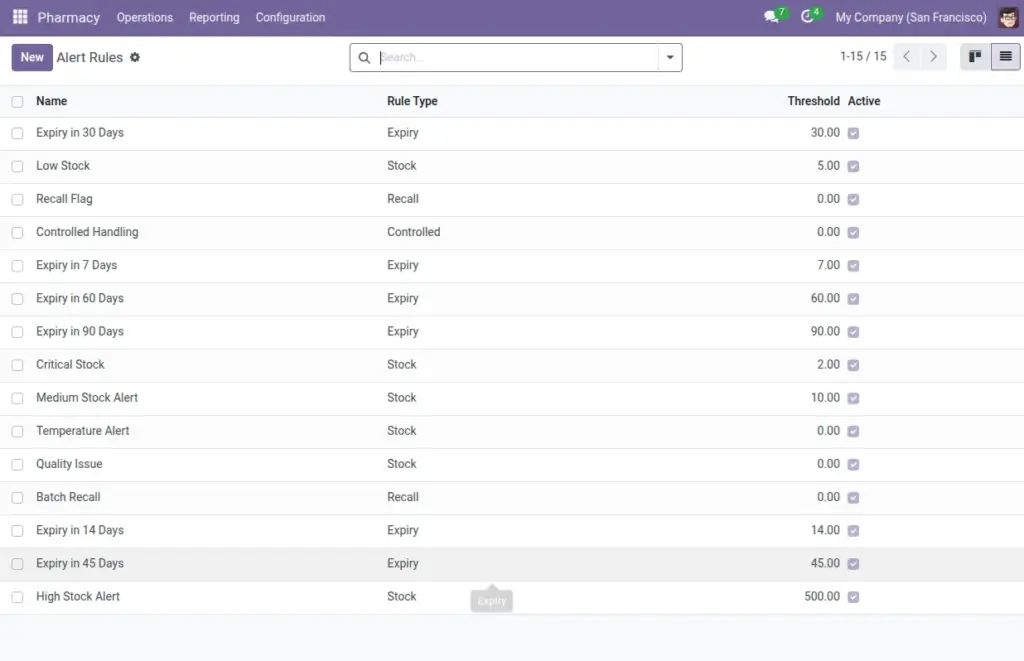This screenshot has width=1024, height=661.
Task: Select the Expiry in 7 Days row checkbox
Action: [x=18, y=266]
